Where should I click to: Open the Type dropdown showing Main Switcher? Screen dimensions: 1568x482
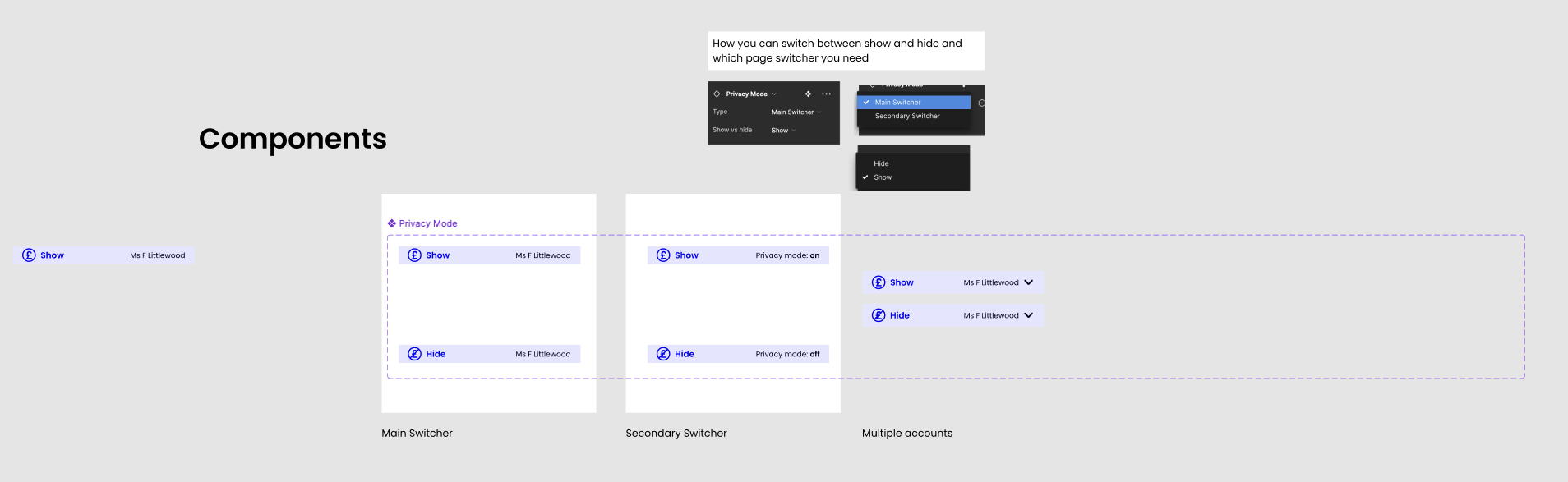(x=796, y=112)
